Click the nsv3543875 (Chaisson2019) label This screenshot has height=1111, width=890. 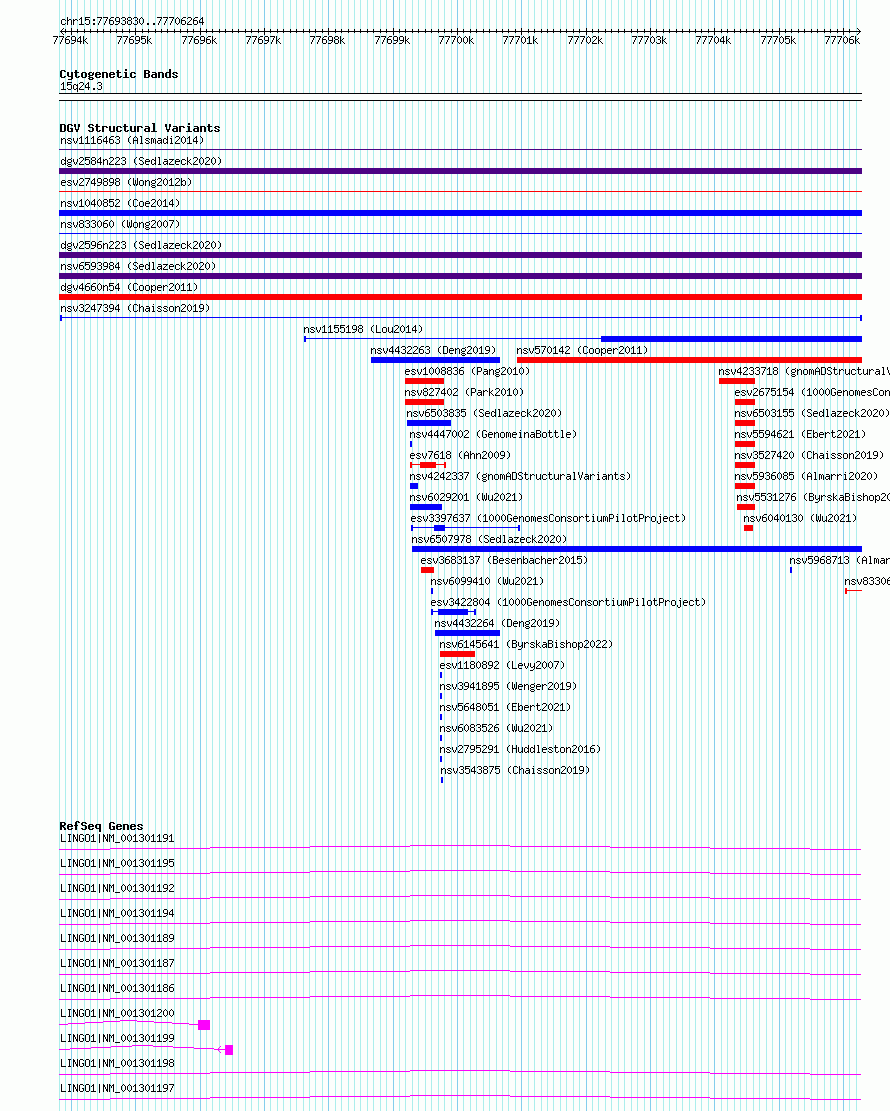(x=515, y=771)
